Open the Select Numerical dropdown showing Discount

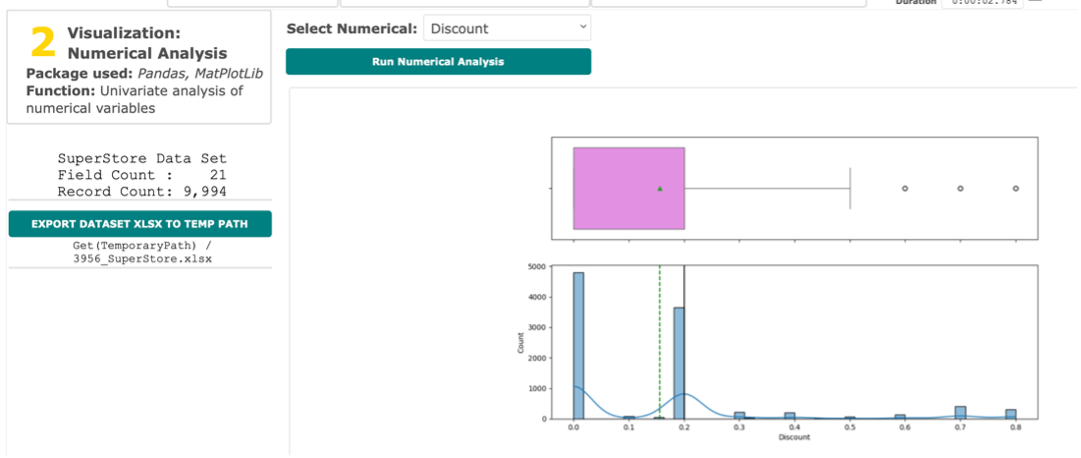(x=507, y=29)
